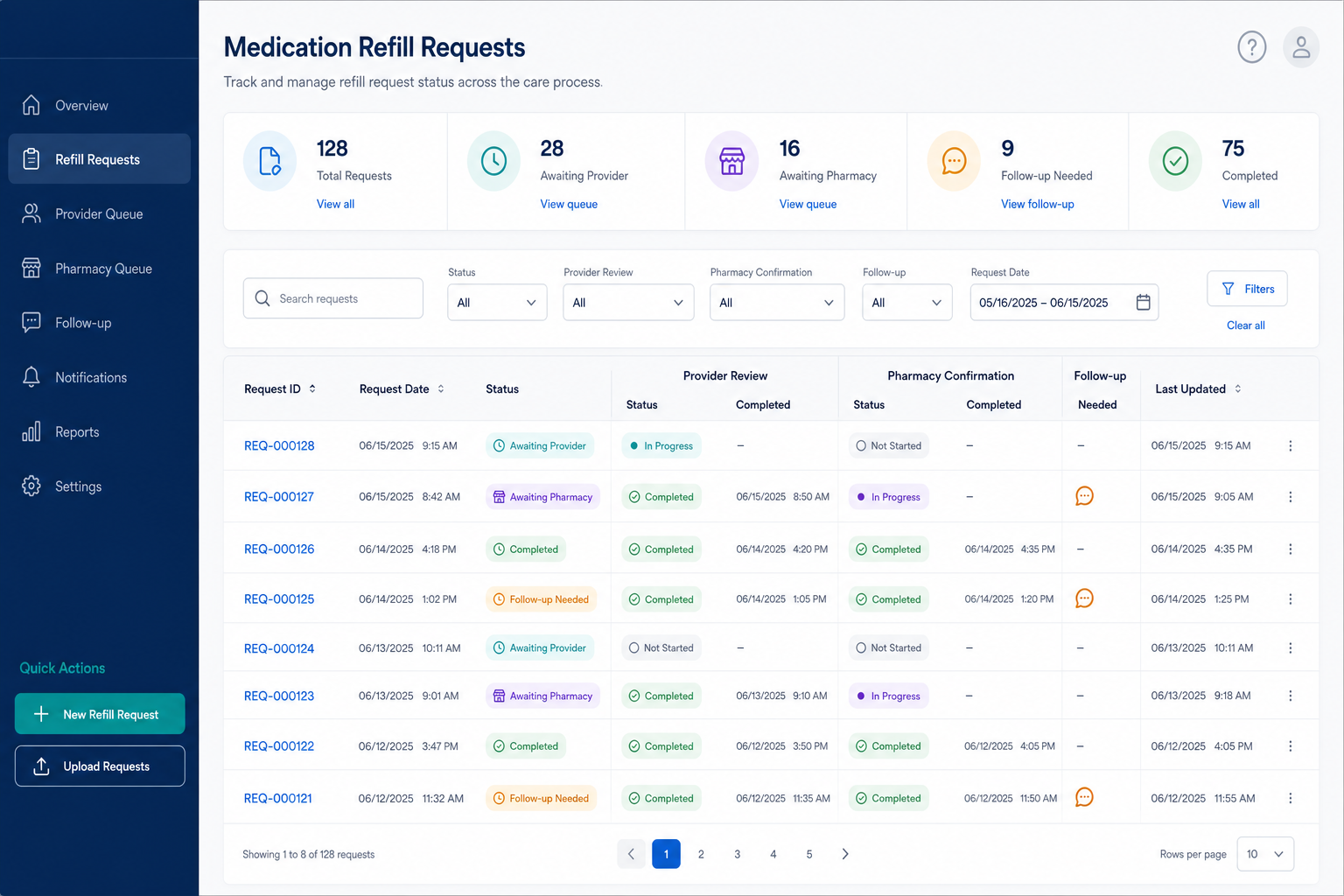Screen dimensions: 1344x896
Task: Open Reports in the sidebar
Action: (100, 432)
